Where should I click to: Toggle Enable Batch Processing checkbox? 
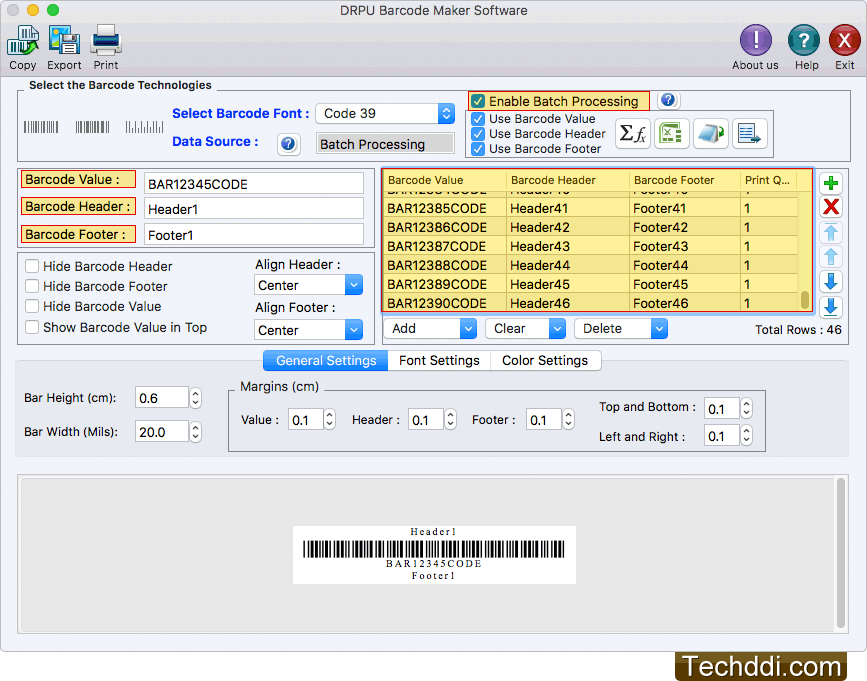pos(478,101)
